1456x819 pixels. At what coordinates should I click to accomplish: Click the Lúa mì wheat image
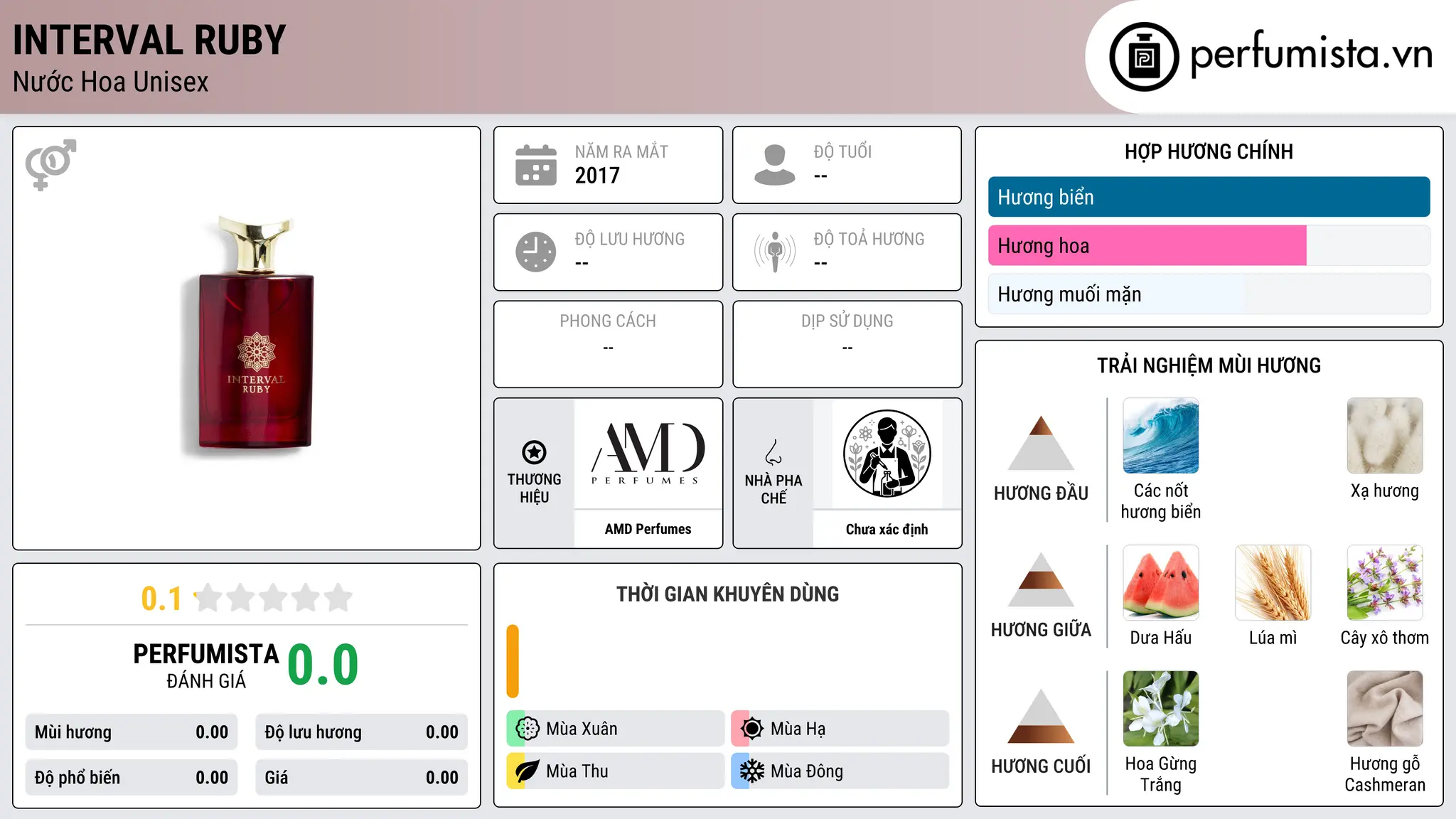[1273, 583]
